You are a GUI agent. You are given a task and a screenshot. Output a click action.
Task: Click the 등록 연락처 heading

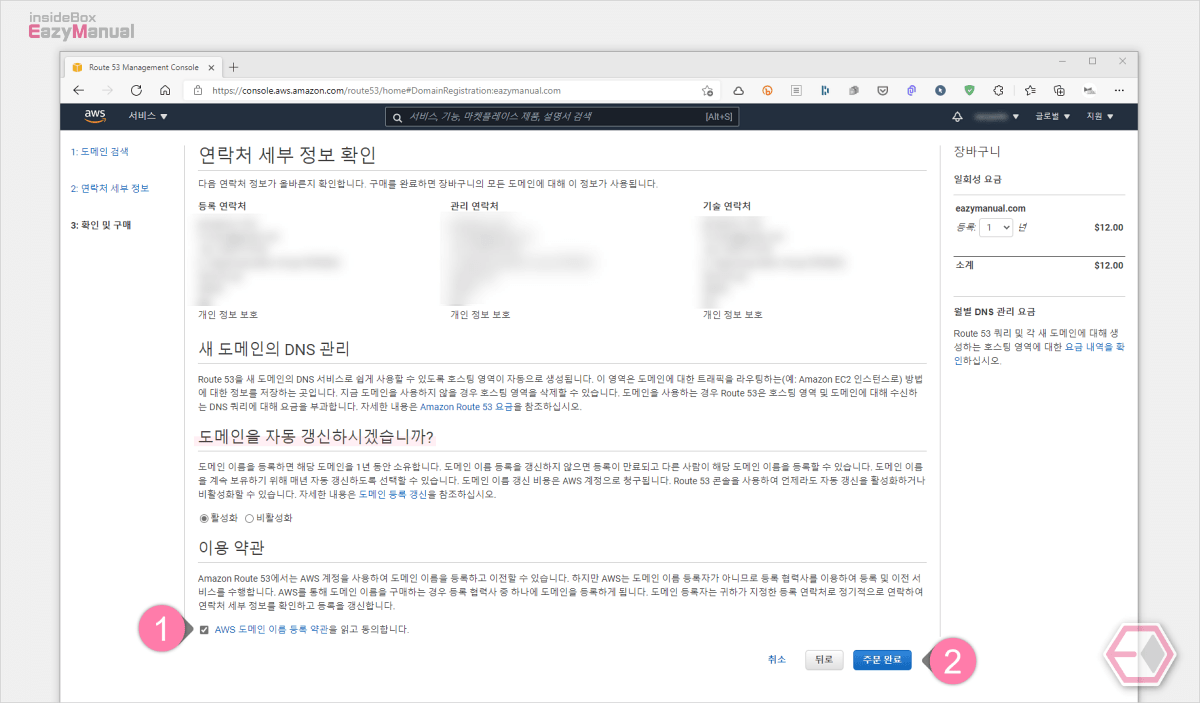tap(223, 206)
